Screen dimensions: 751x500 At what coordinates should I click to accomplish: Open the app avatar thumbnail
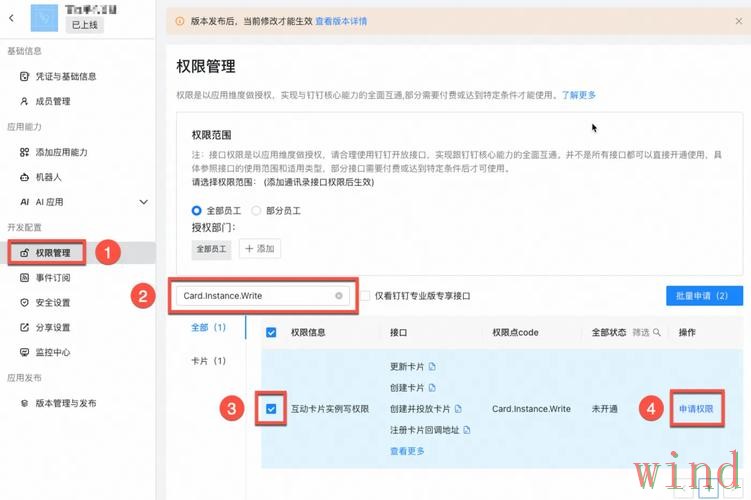(44, 18)
